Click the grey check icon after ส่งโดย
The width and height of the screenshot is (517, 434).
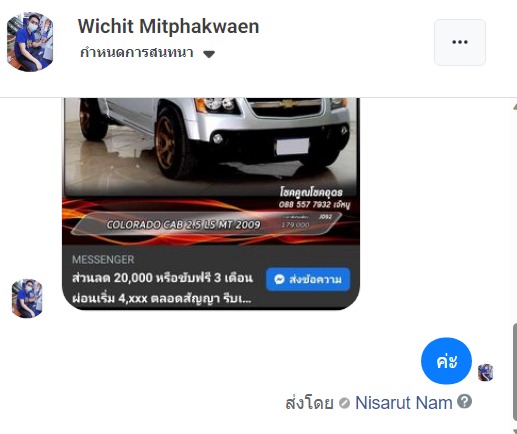coord(344,403)
